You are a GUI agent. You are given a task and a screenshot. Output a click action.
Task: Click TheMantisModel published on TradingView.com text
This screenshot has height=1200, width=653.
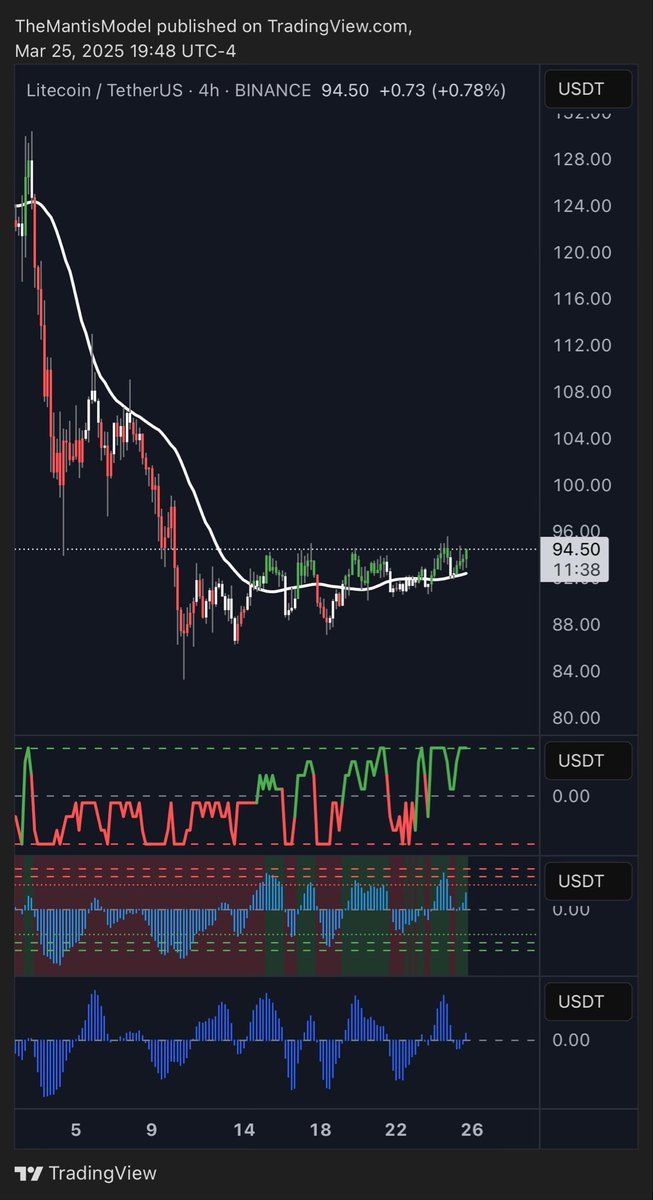pos(214,26)
